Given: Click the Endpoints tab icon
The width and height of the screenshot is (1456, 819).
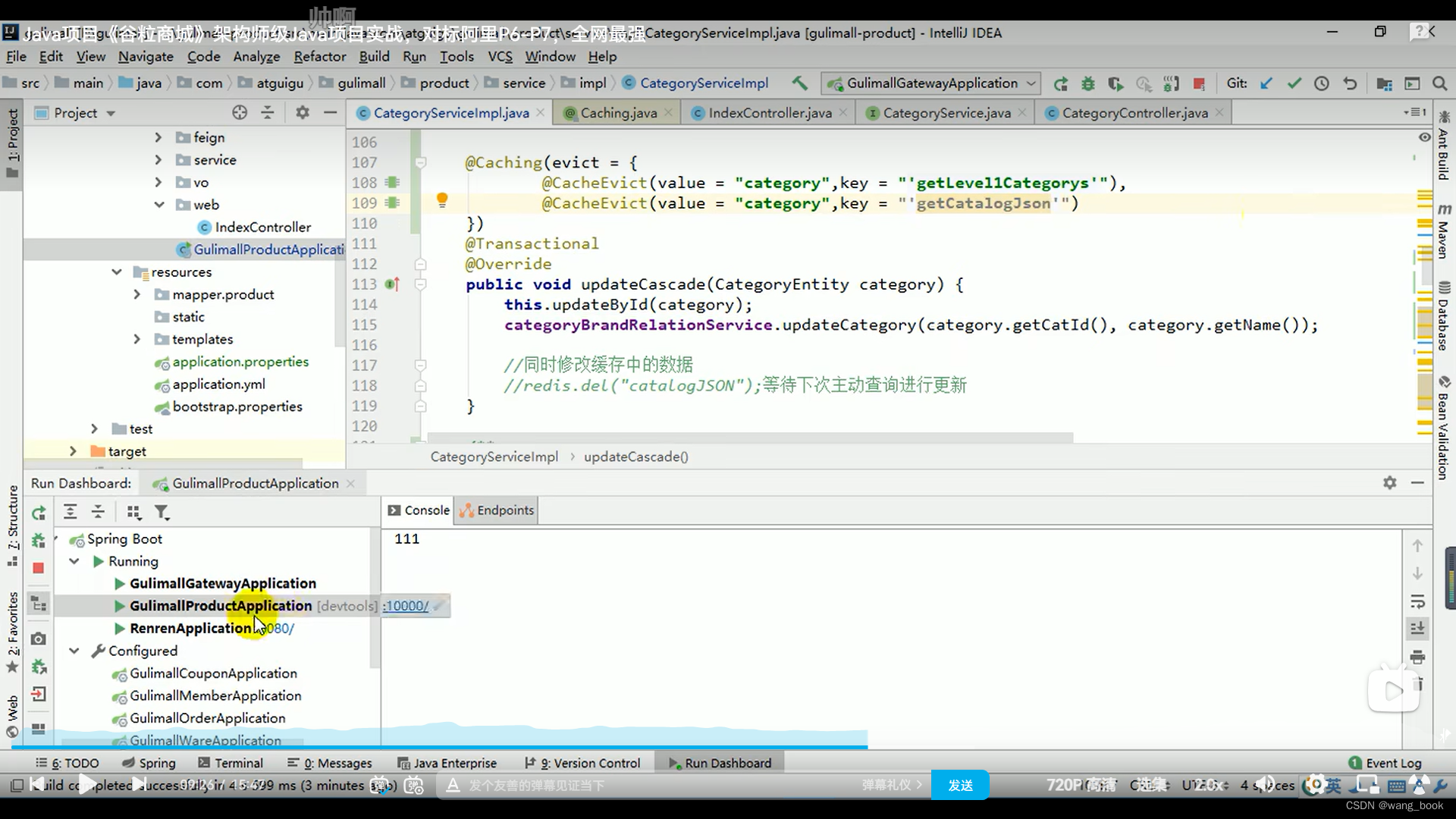Looking at the screenshot, I should (467, 510).
